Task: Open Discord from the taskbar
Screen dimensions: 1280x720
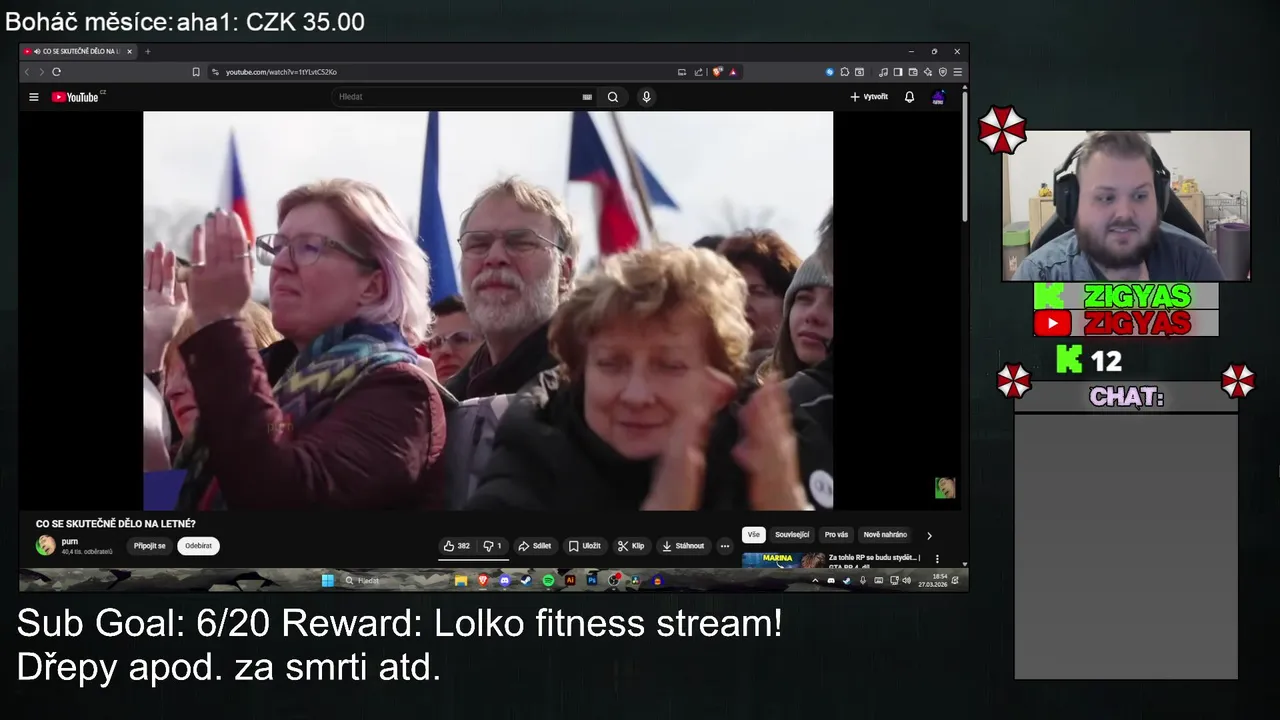Action: pyautogui.click(x=505, y=580)
